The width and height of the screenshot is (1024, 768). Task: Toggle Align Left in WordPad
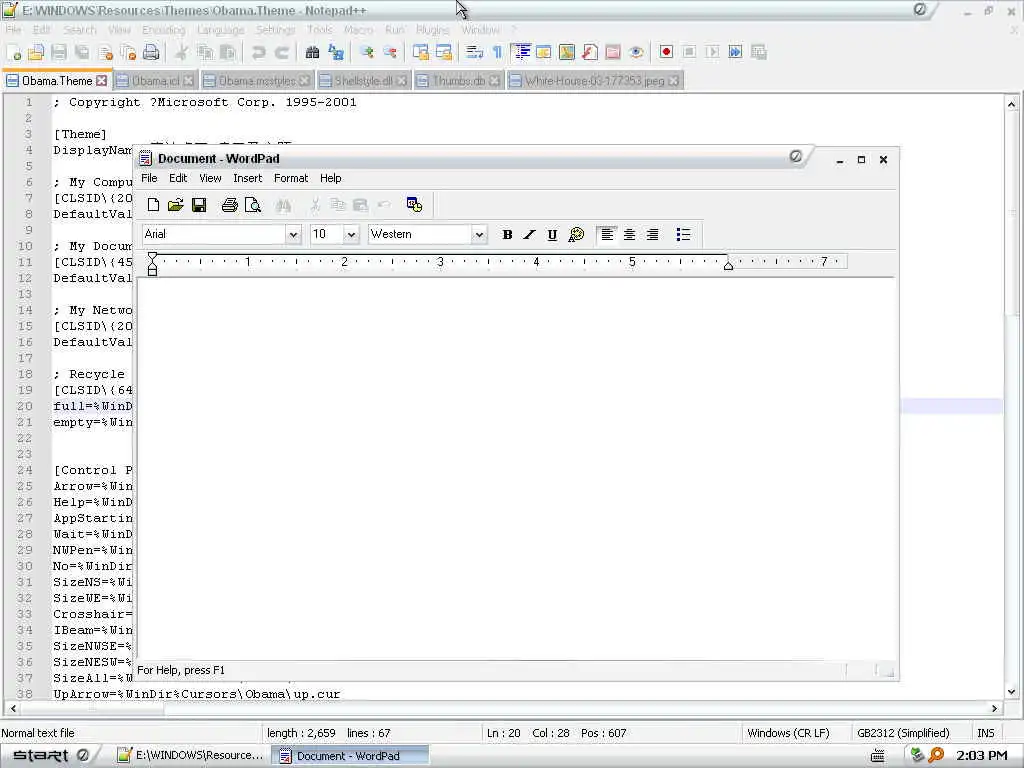pos(607,234)
